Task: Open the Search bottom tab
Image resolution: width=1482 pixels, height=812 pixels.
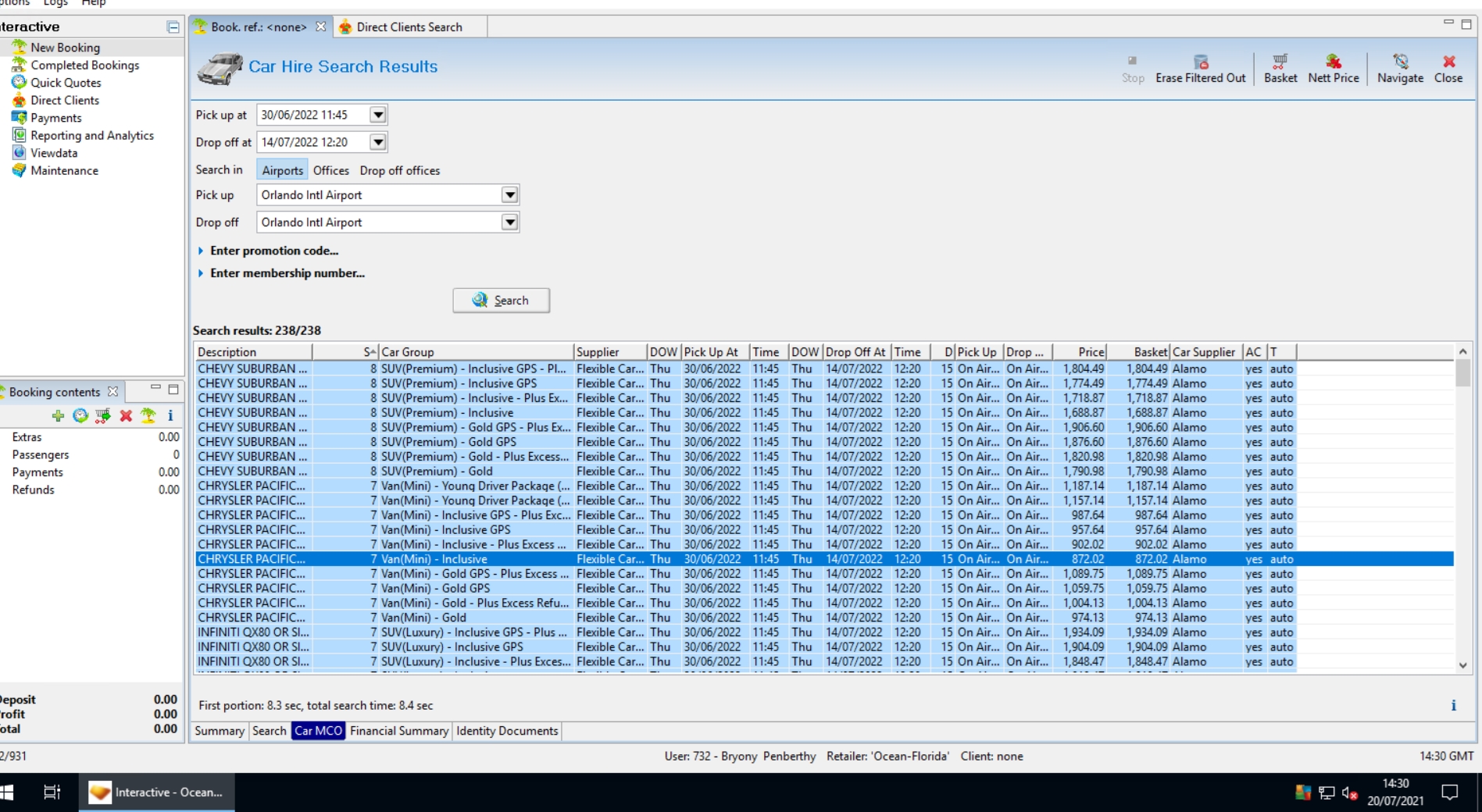Action: (x=270, y=731)
